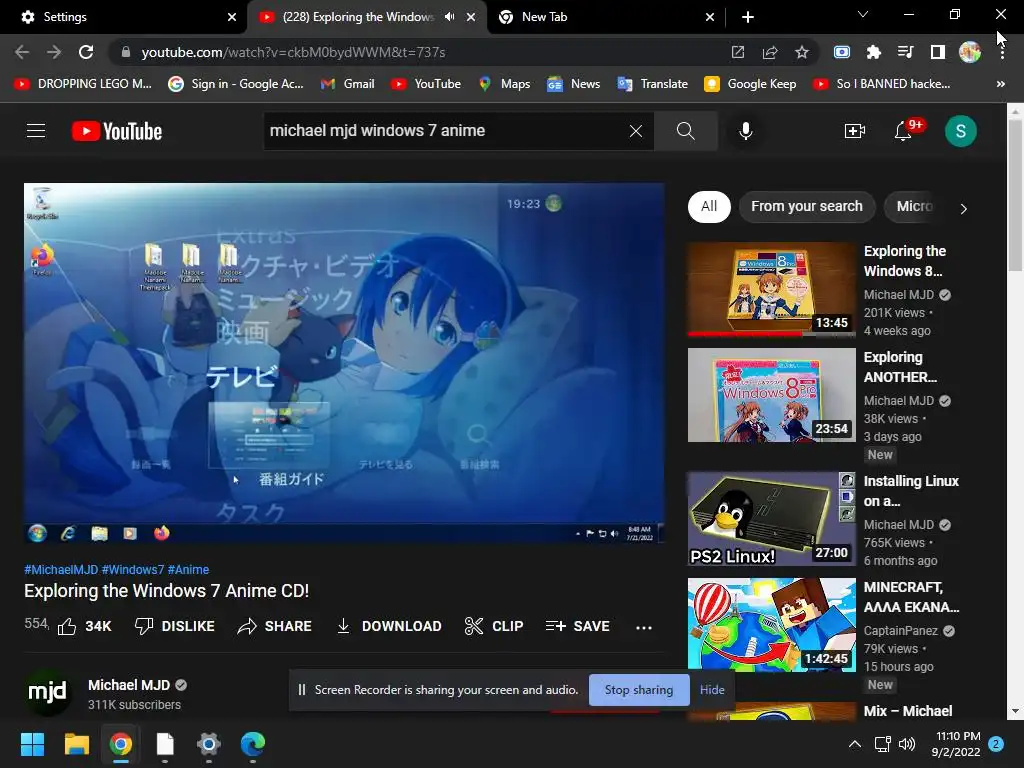
Task: Click the #Windows7 hashtag
Action: (133, 569)
